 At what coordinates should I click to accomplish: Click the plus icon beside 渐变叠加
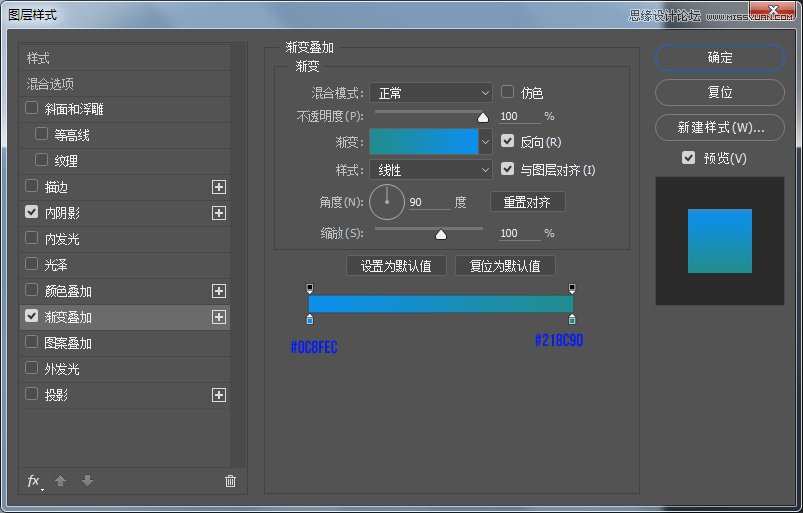click(219, 317)
